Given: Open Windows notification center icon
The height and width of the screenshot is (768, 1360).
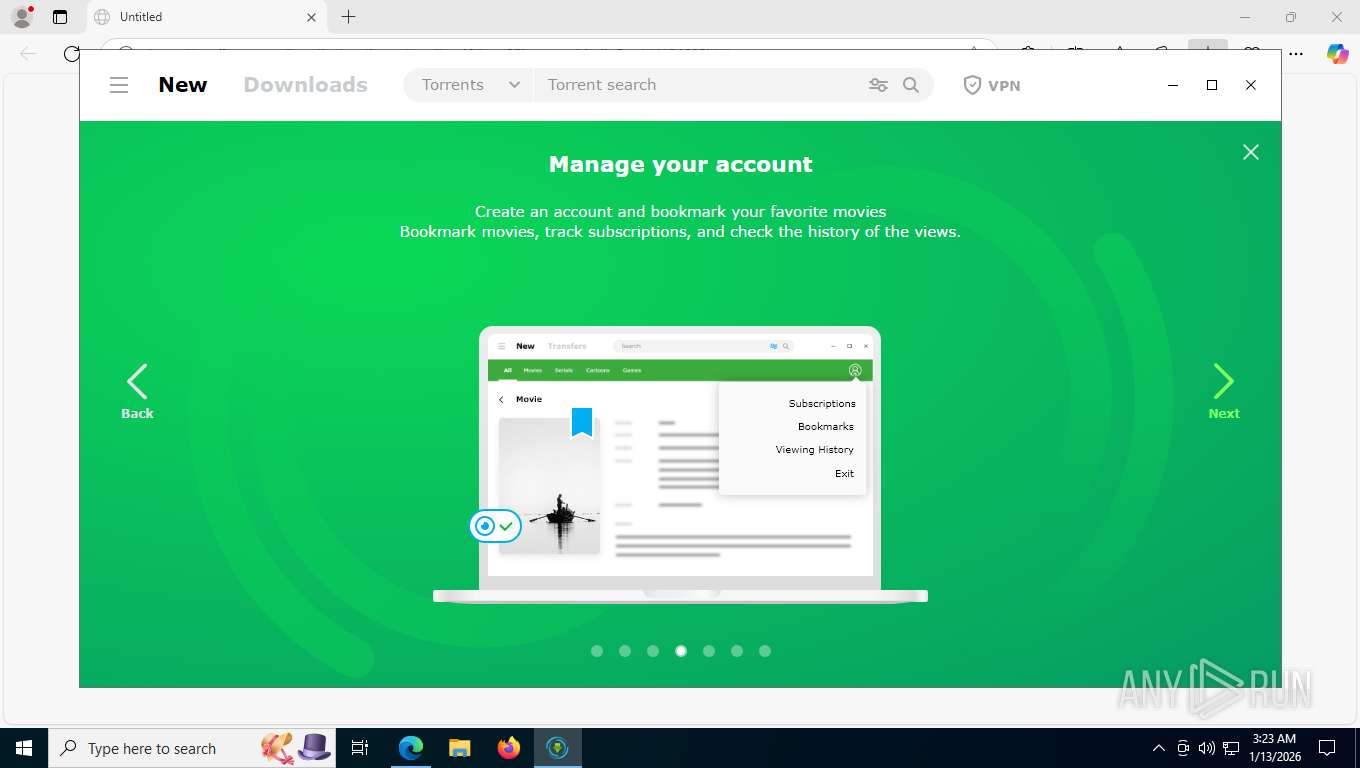Looking at the screenshot, I should pos(1327,748).
